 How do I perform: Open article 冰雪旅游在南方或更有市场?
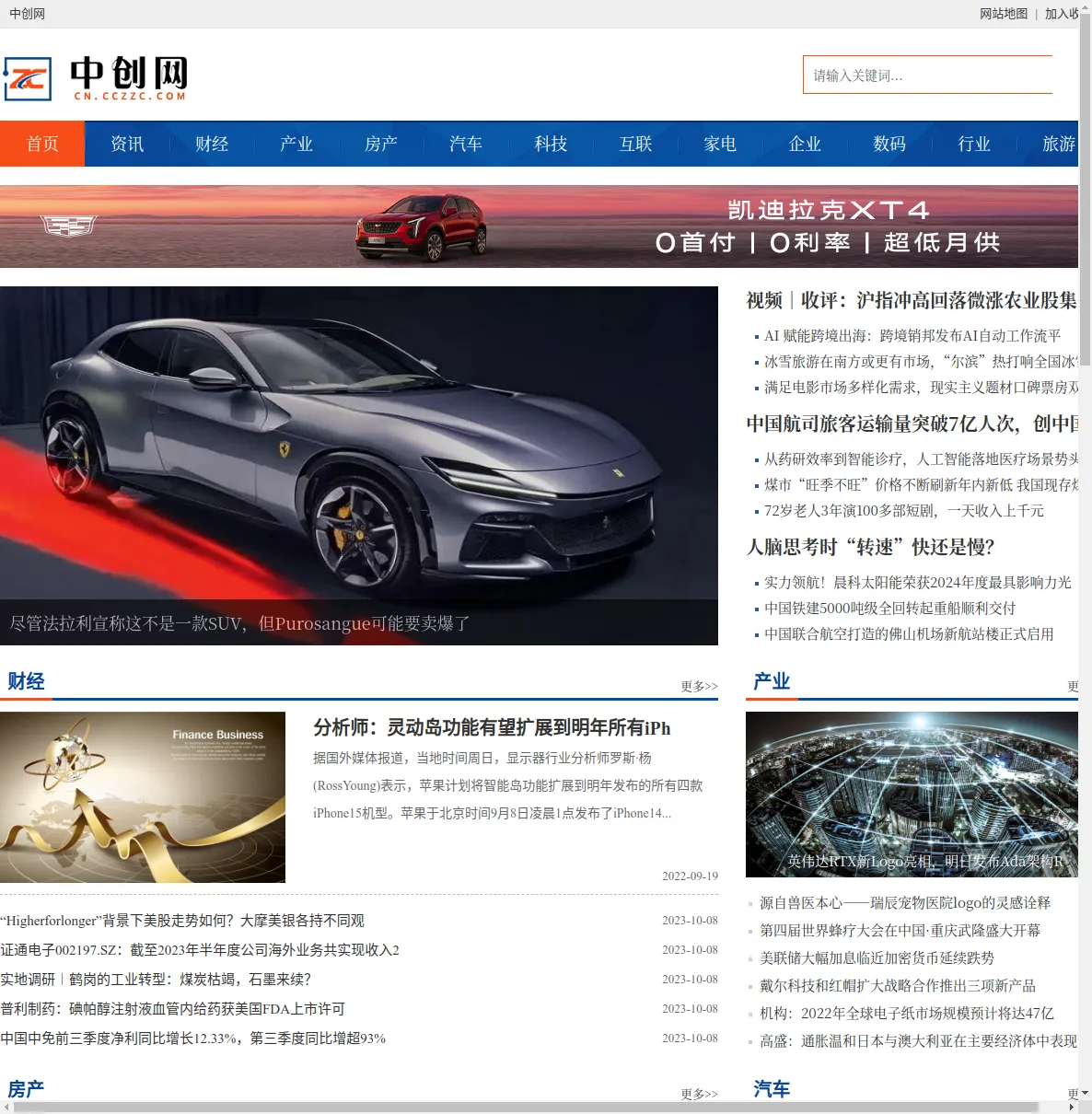[921, 362]
